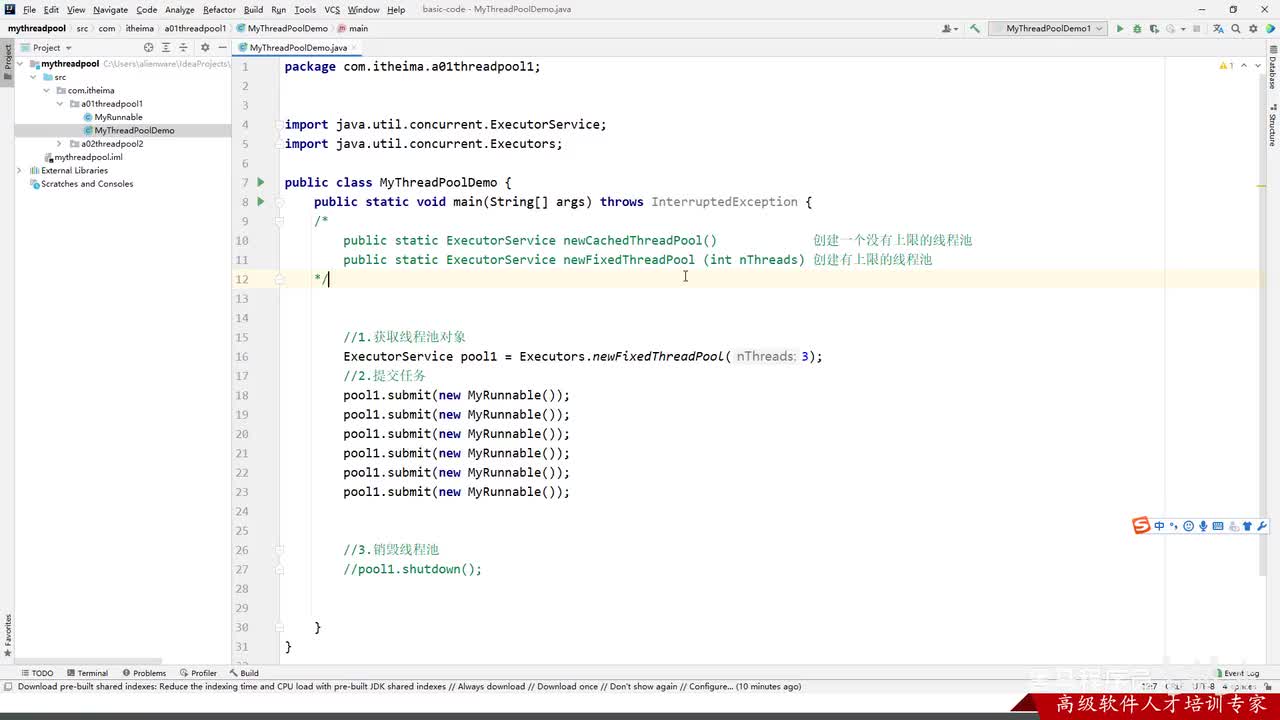Open the VCS menu

tap(332, 10)
